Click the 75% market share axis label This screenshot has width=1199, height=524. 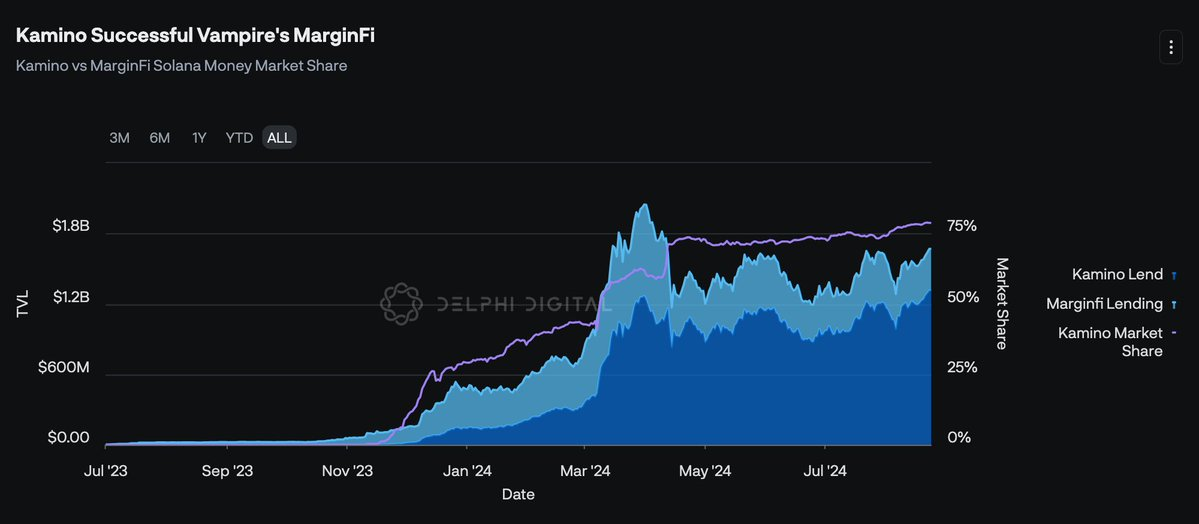pyautogui.click(x=962, y=226)
